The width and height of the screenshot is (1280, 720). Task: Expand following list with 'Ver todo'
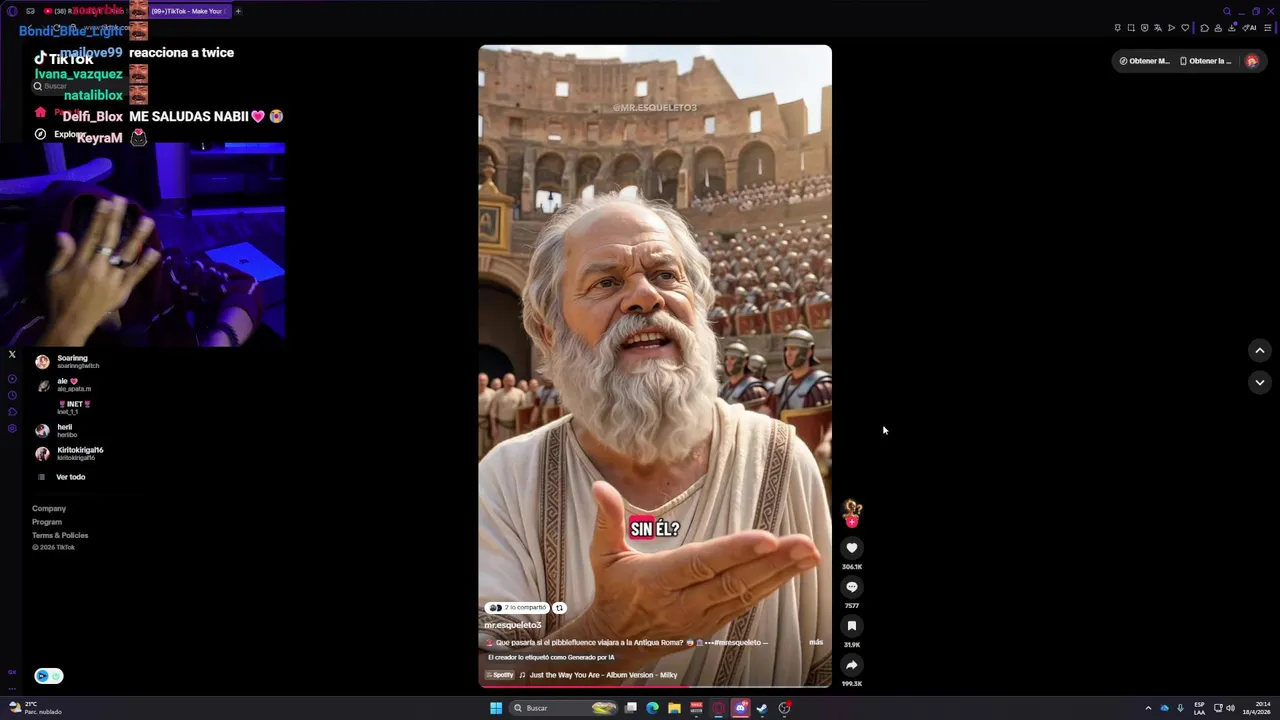(70, 477)
